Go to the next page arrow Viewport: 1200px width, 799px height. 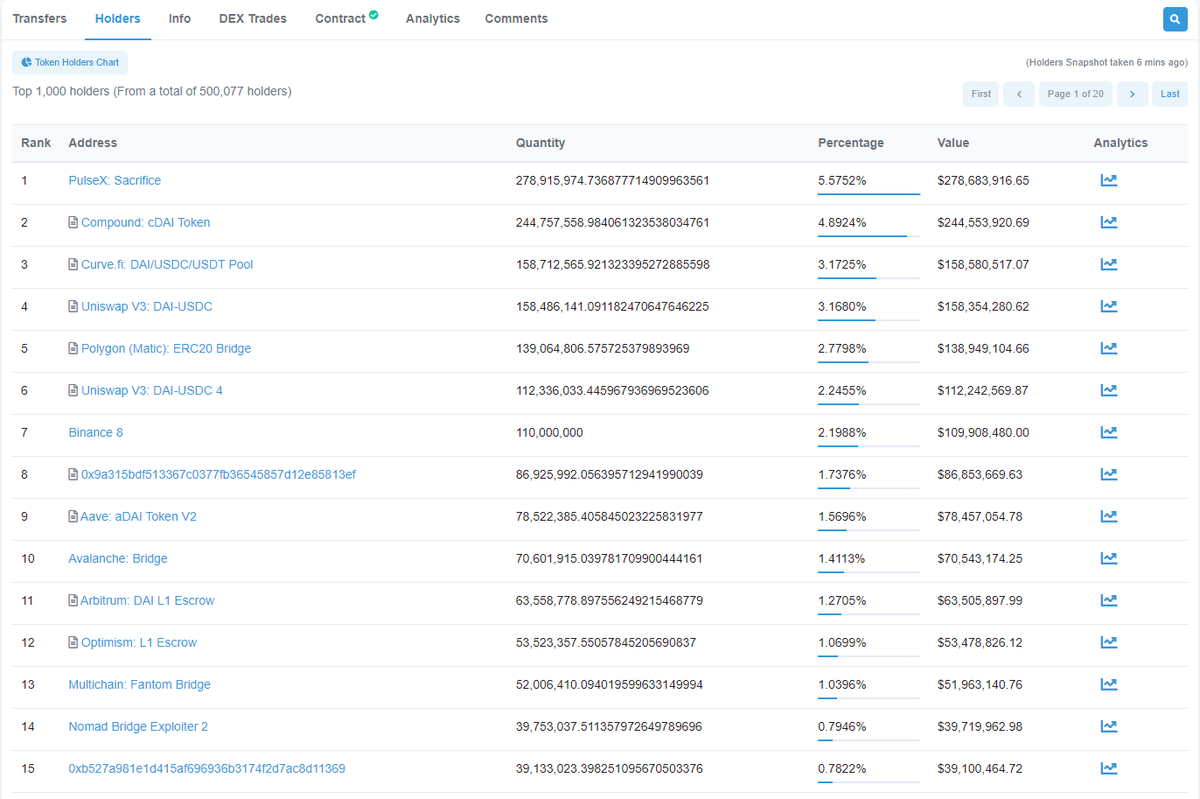(1132, 94)
